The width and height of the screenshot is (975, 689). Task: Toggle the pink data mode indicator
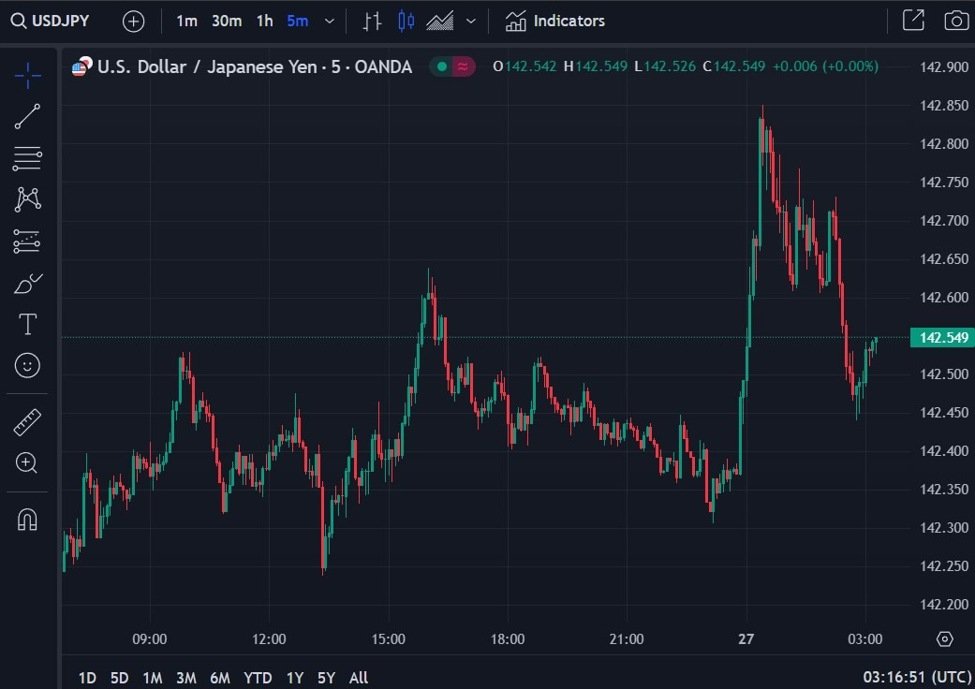(463, 67)
